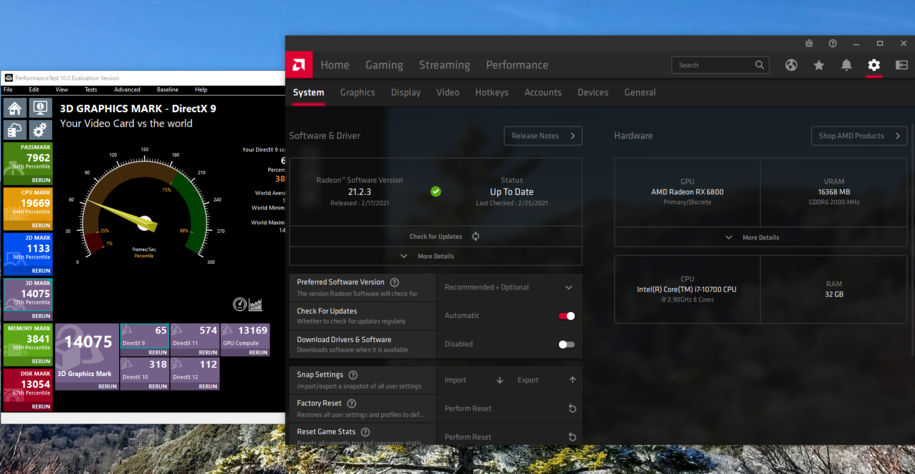This screenshot has width=915, height=474.
Task: Open the Edit menu in PerformanceTest
Action: point(34,90)
